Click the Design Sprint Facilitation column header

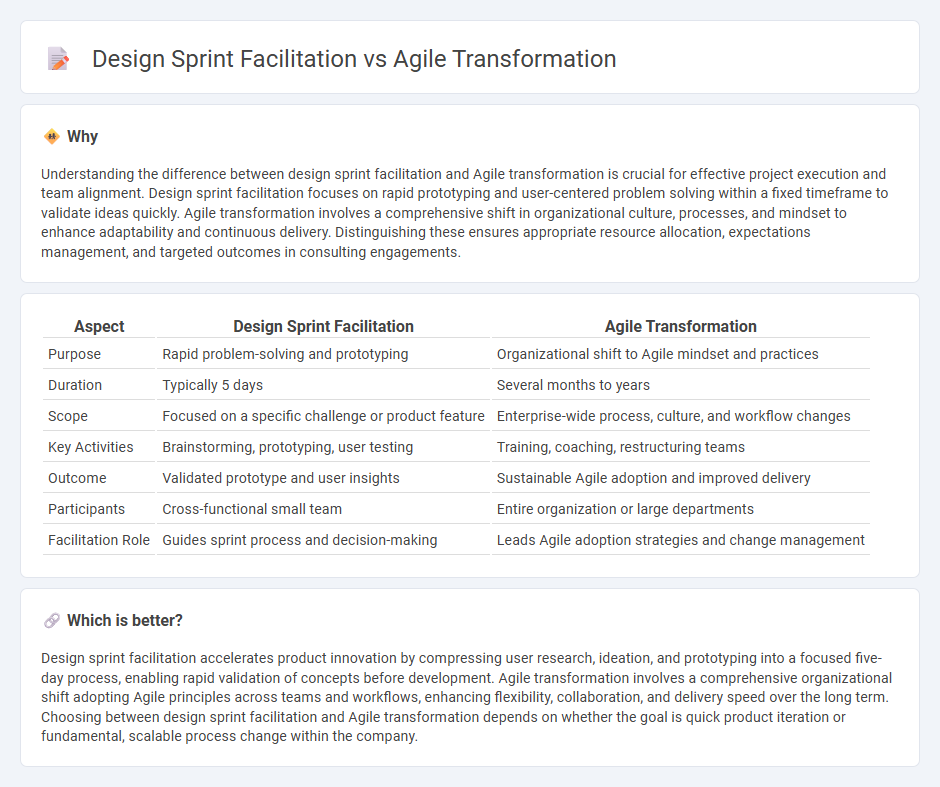pos(323,326)
